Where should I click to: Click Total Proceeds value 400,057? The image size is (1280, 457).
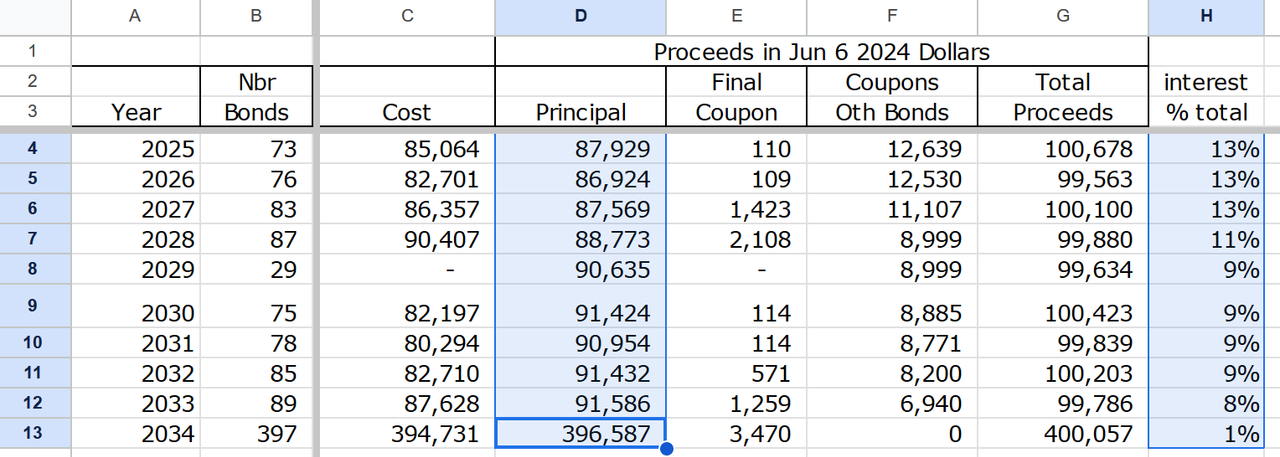click(1063, 434)
